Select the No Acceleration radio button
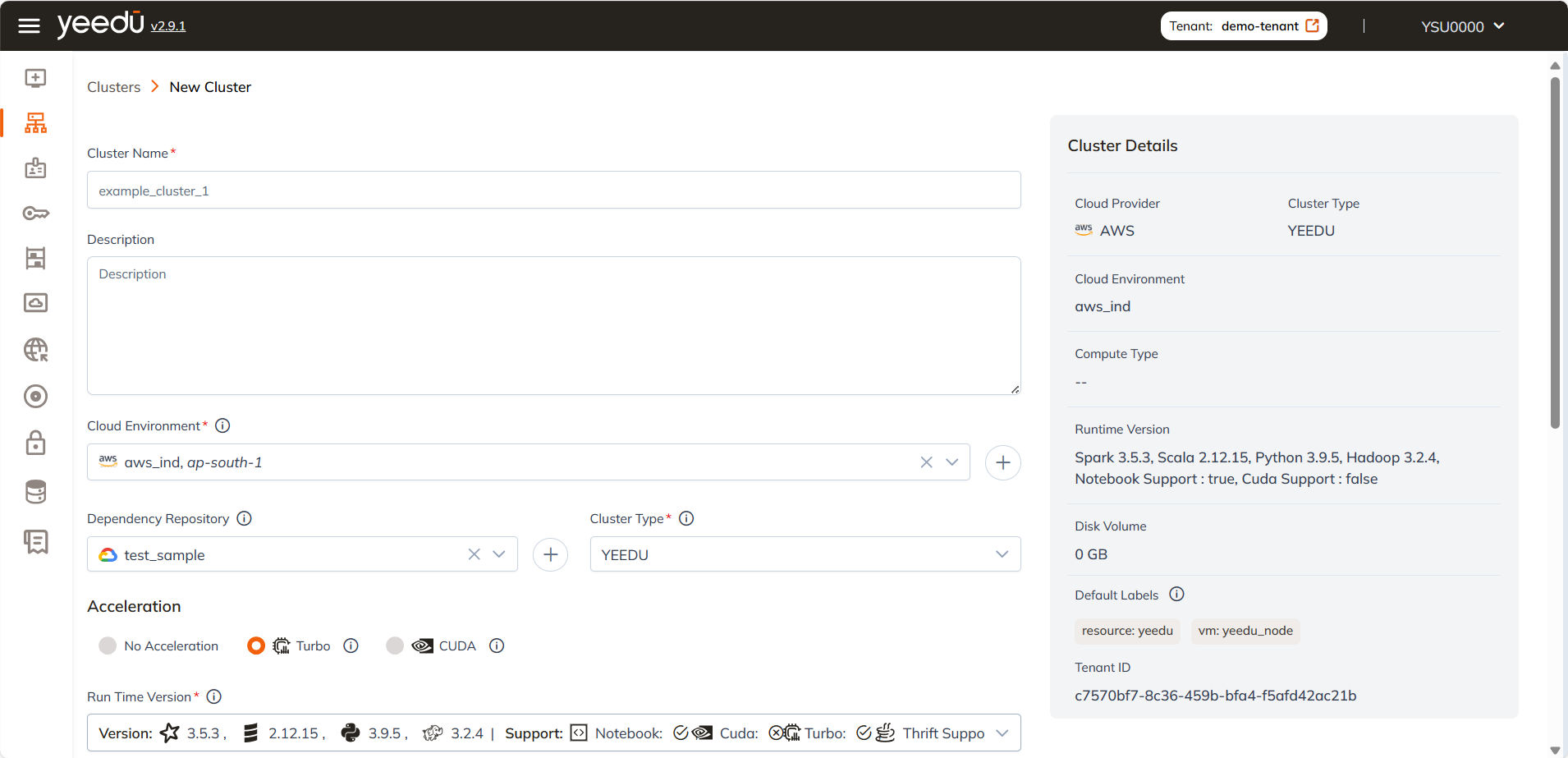 107,645
